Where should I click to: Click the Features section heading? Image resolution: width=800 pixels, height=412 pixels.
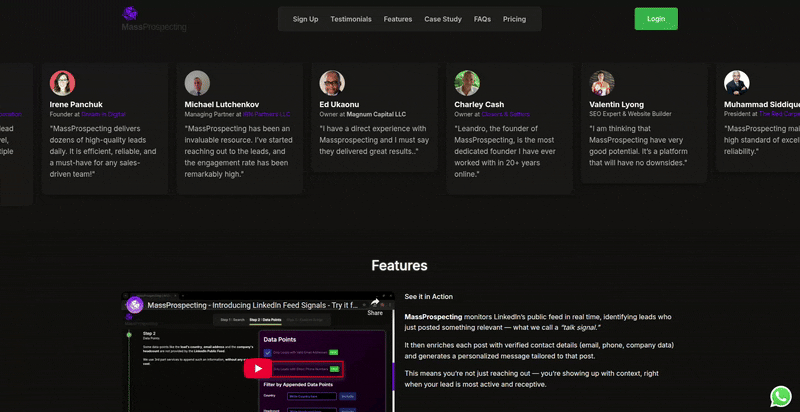(x=399, y=266)
